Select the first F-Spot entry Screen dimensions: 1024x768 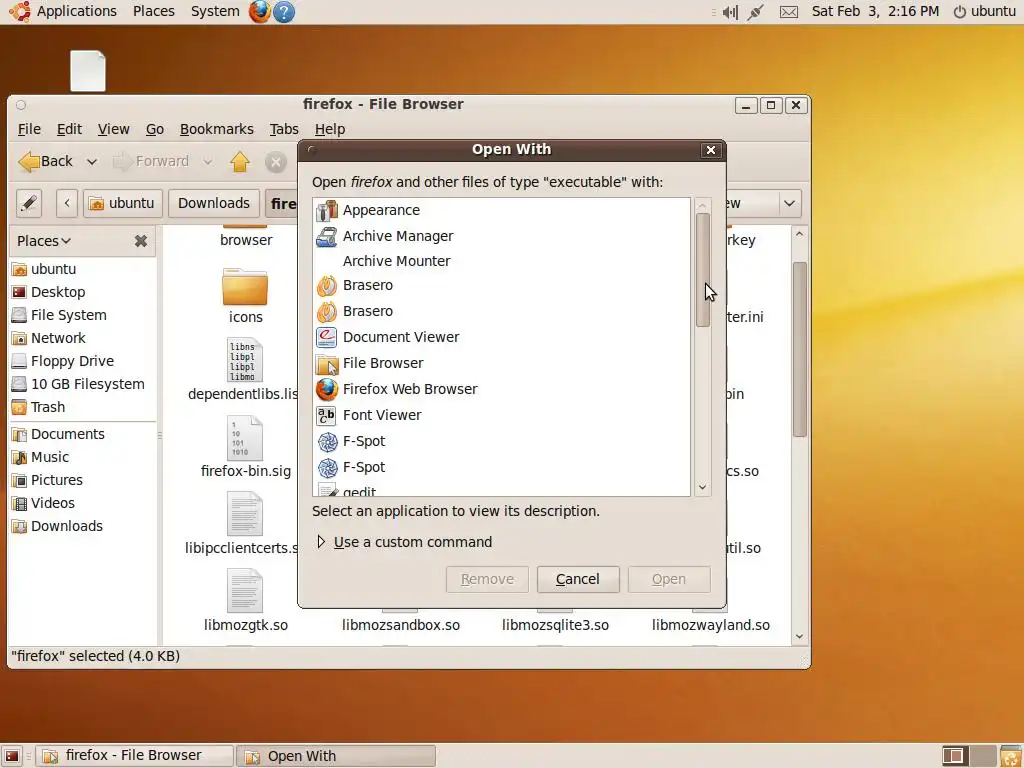pos(501,441)
